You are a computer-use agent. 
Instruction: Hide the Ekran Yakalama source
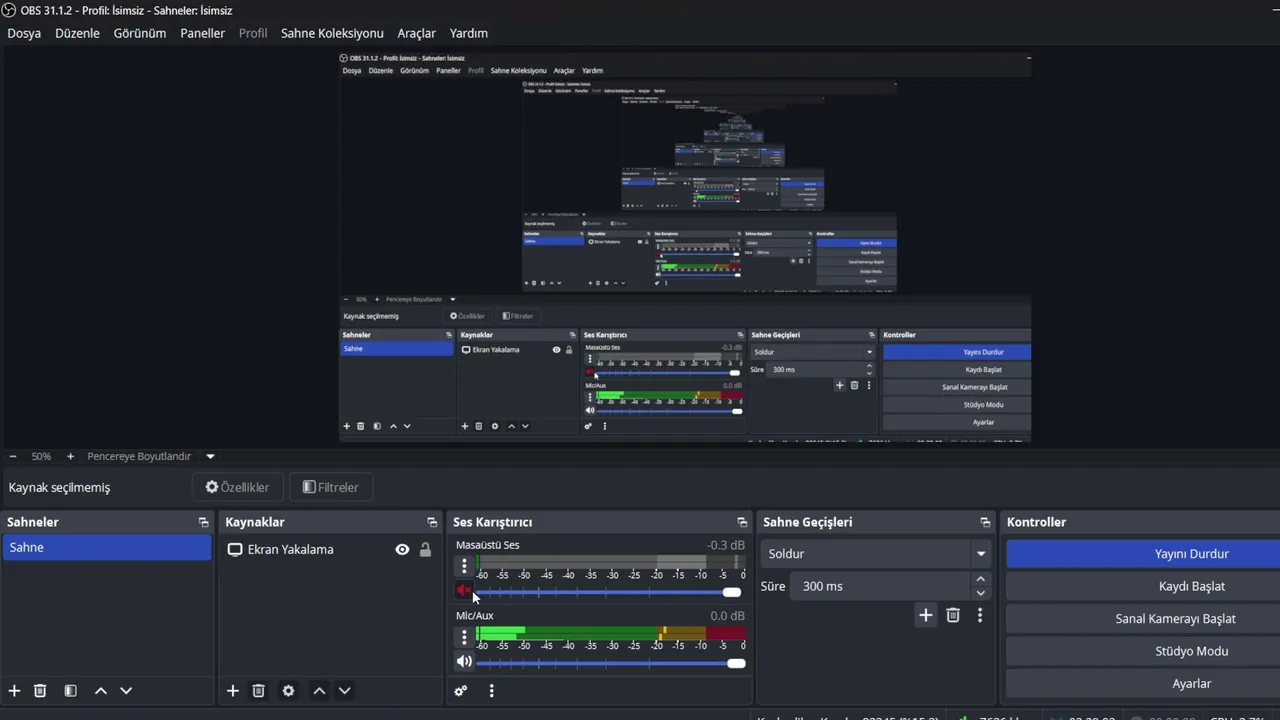click(x=402, y=550)
